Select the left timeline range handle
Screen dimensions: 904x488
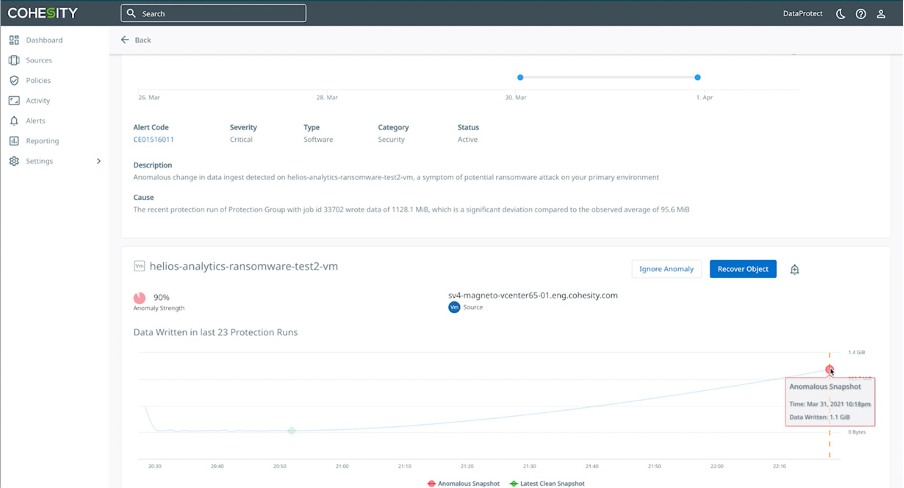click(x=520, y=77)
